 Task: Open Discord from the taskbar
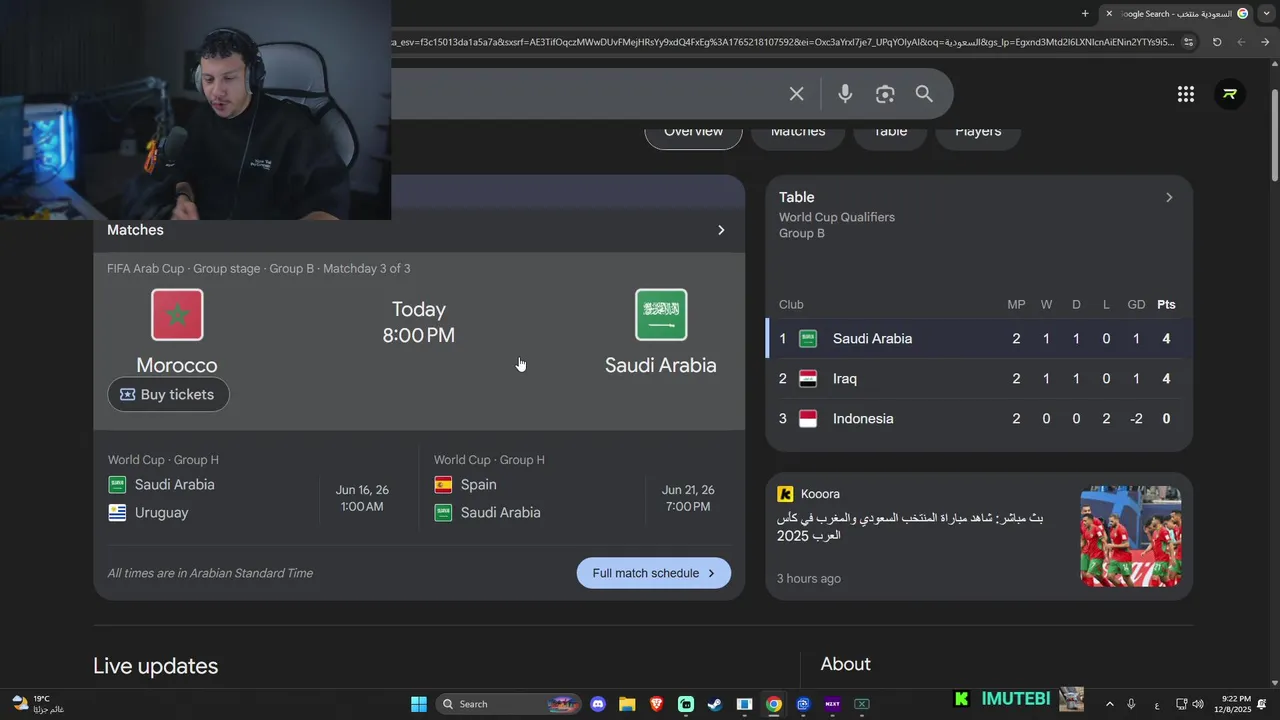coord(598,704)
